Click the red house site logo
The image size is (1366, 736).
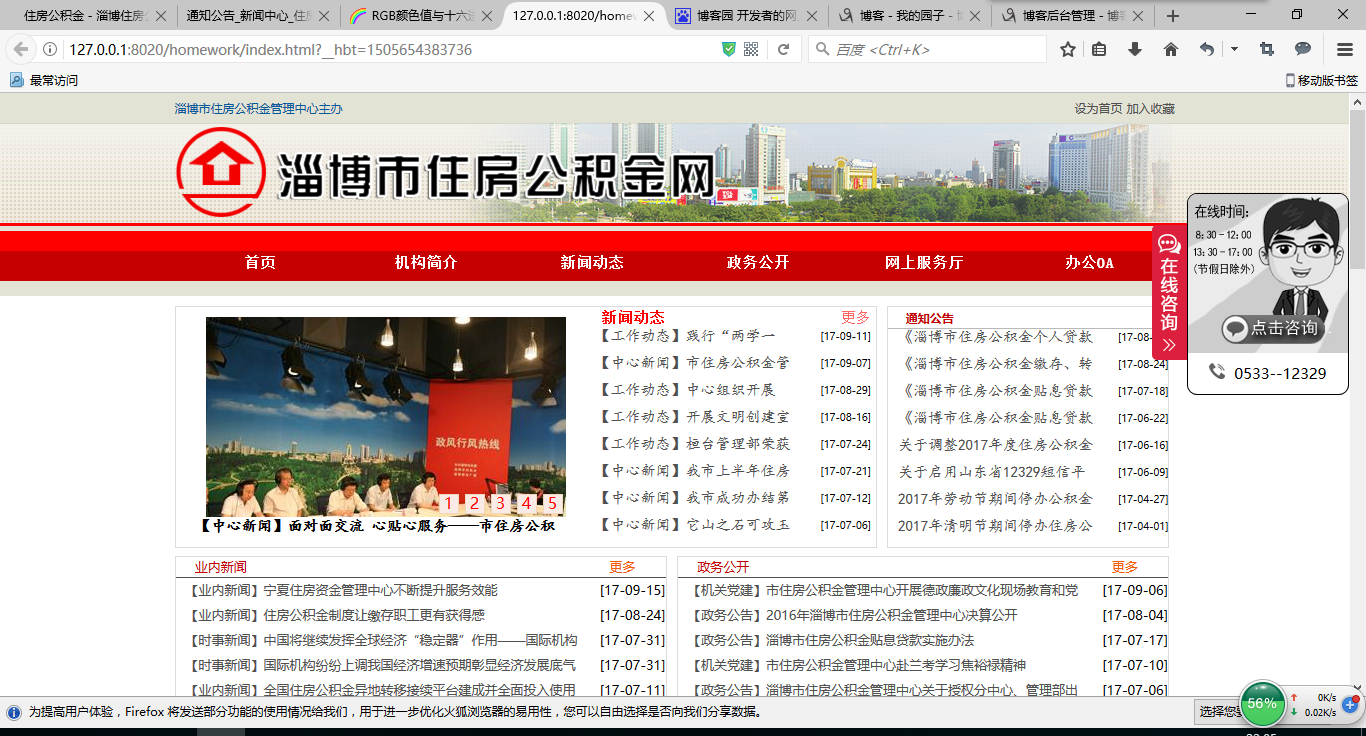click(x=220, y=172)
